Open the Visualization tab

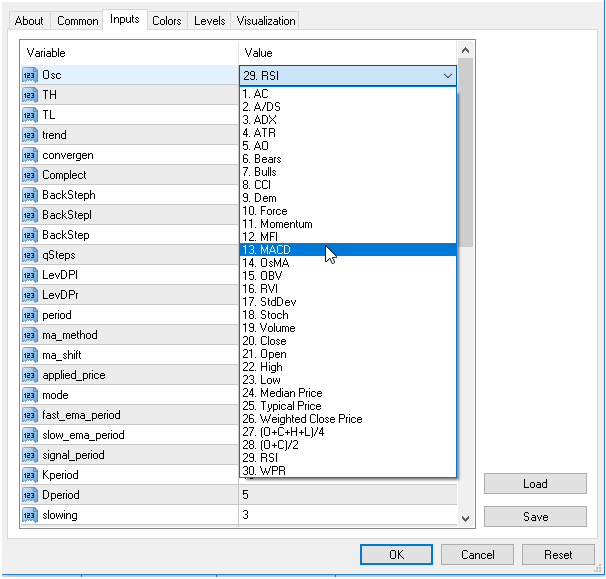pyautogui.click(x=266, y=20)
